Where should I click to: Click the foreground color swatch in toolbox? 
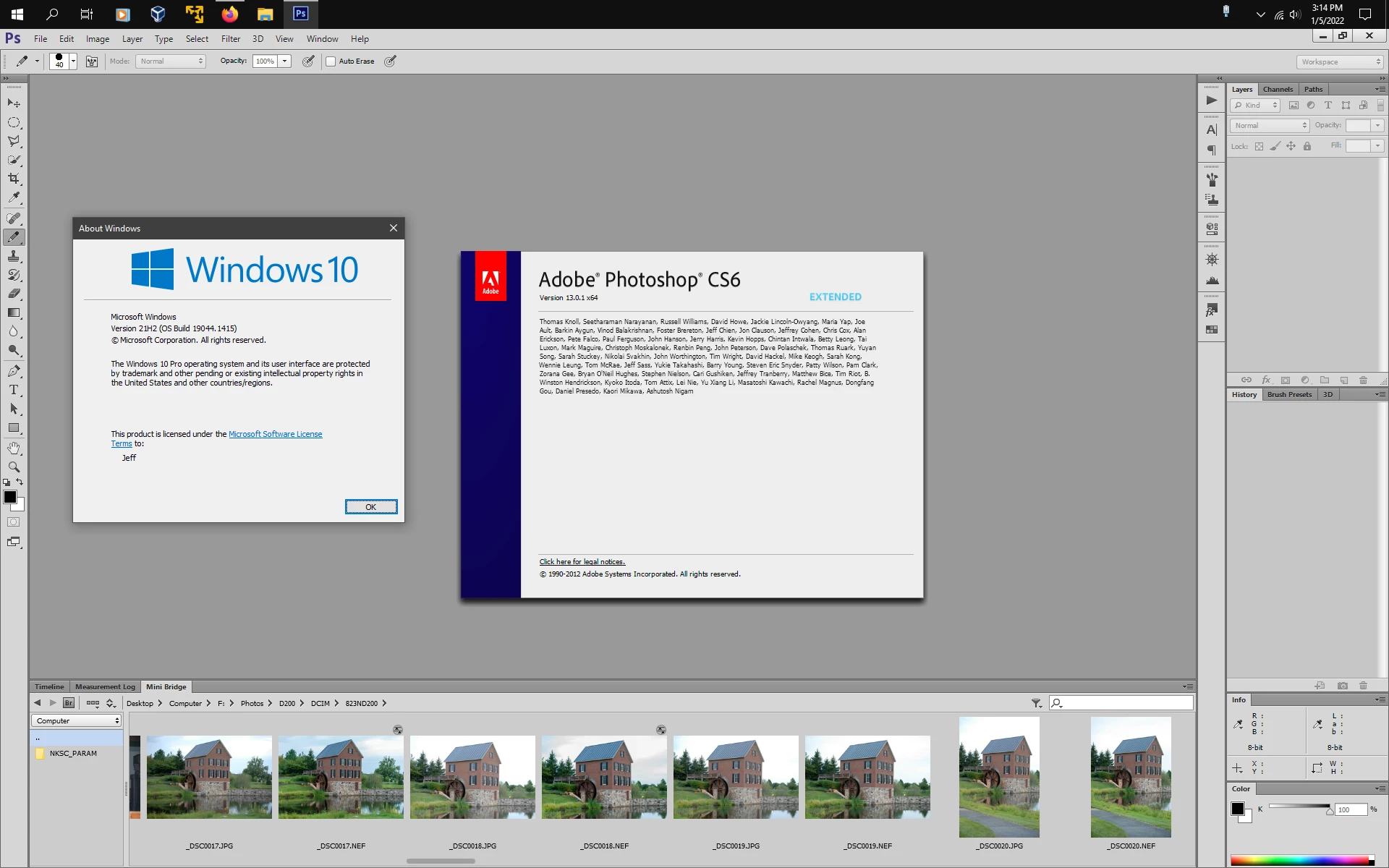point(10,497)
